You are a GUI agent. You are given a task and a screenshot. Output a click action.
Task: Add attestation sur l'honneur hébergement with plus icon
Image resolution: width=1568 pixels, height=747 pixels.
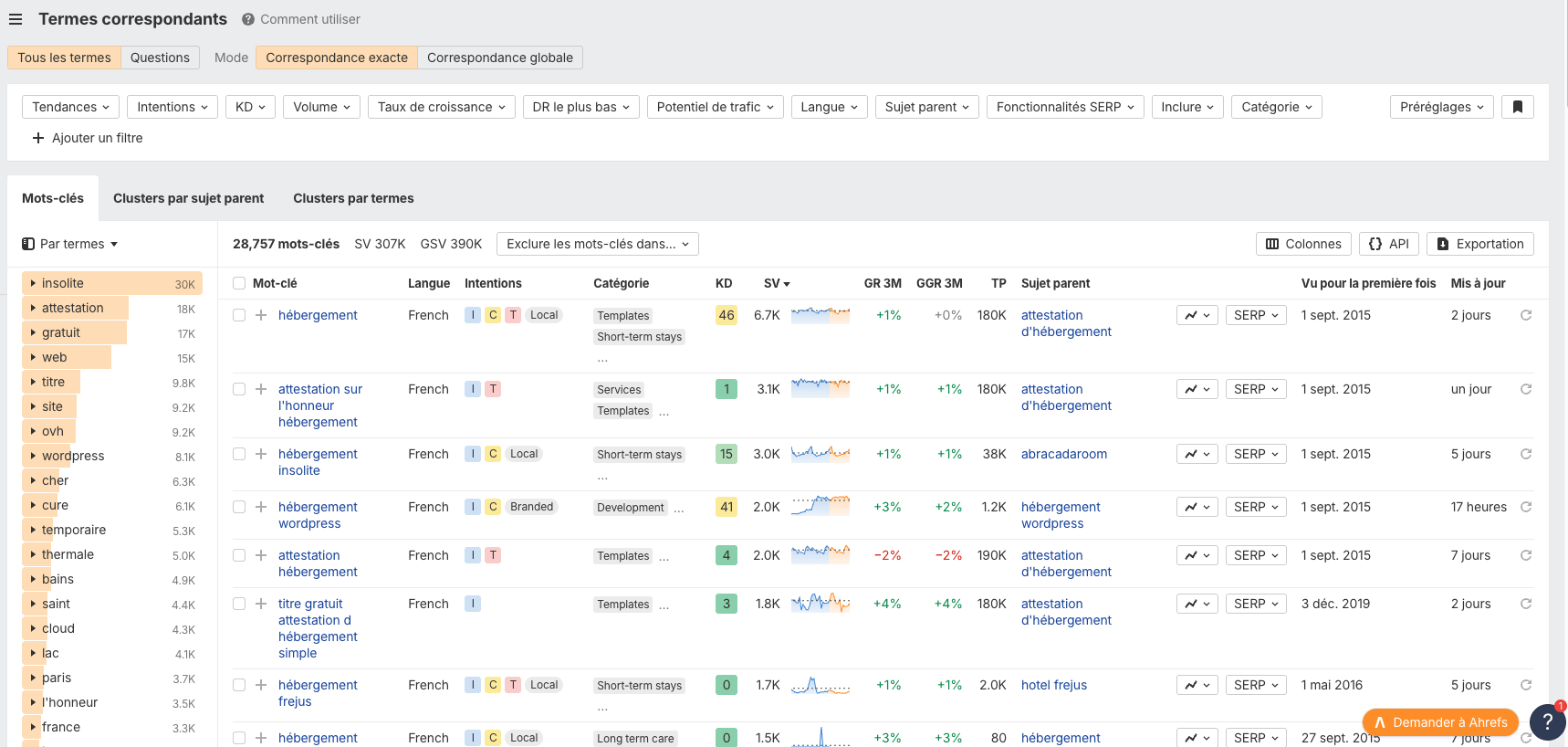261,389
